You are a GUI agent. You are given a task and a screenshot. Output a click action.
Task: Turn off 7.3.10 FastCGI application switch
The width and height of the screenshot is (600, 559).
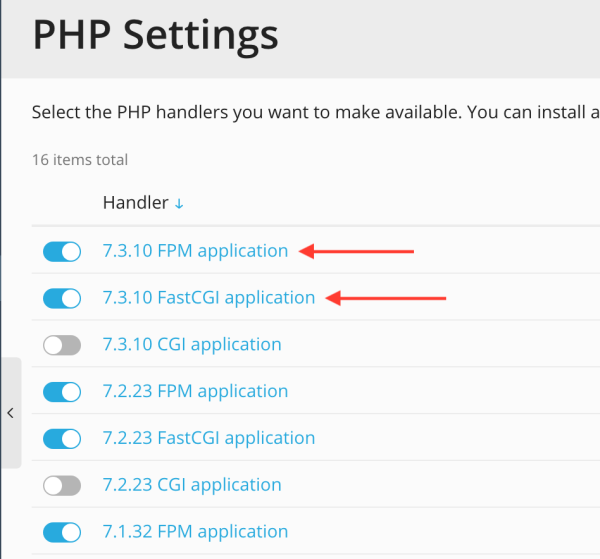pyautogui.click(x=62, y=298)
